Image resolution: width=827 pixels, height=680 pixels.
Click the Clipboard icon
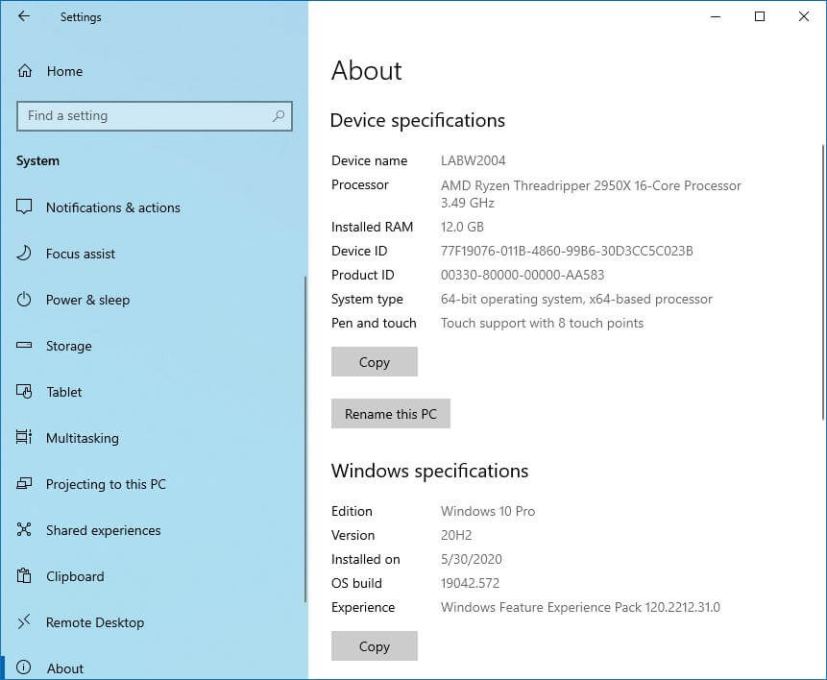click(24, 576)
